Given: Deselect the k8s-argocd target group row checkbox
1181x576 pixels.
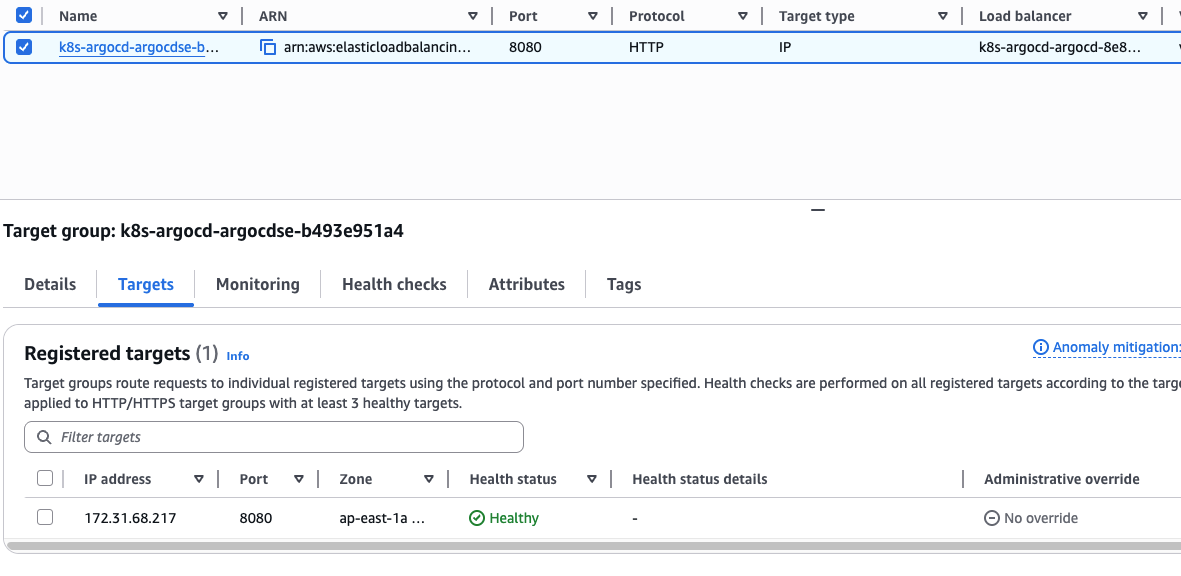Looking at the screenshot, I should click(x=25, y=47).
